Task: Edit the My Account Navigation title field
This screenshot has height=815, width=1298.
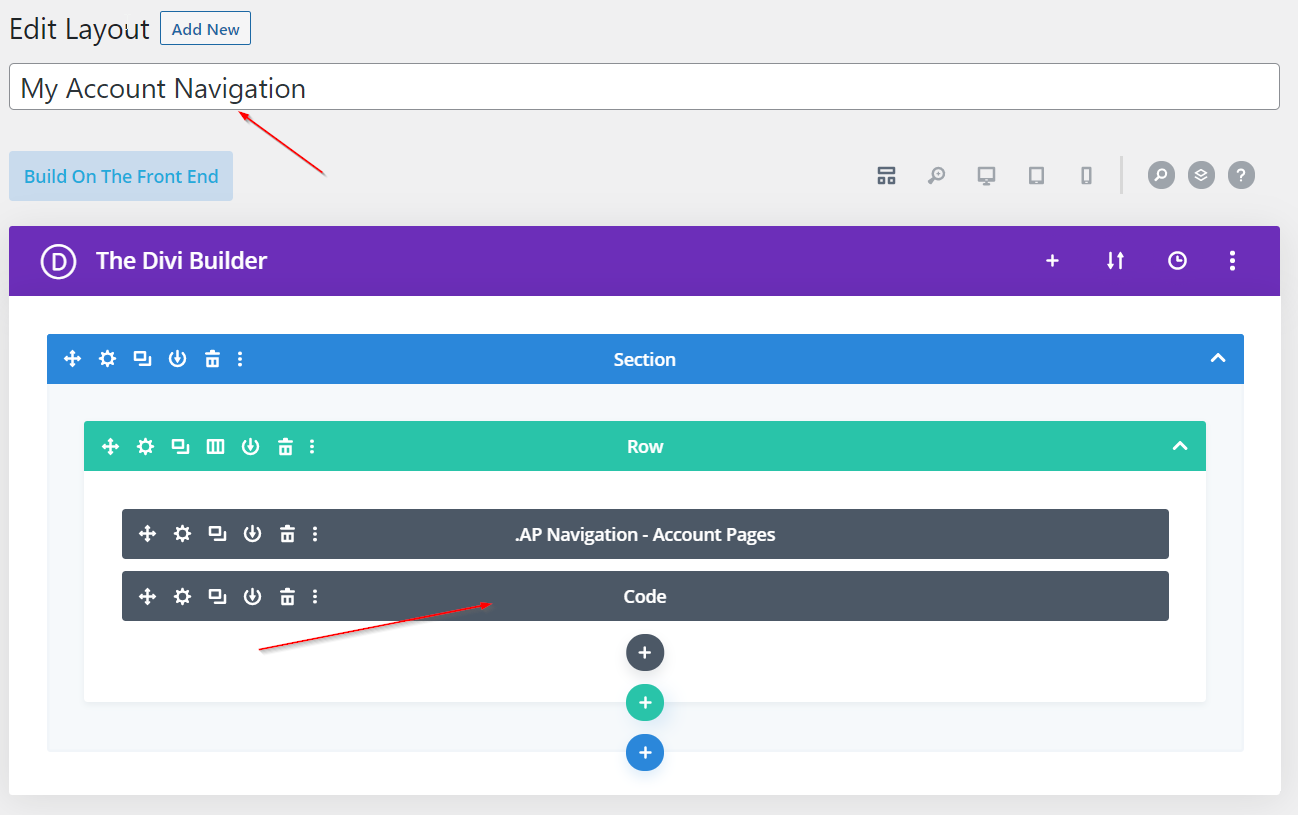Action: click(x=644, y=88)
